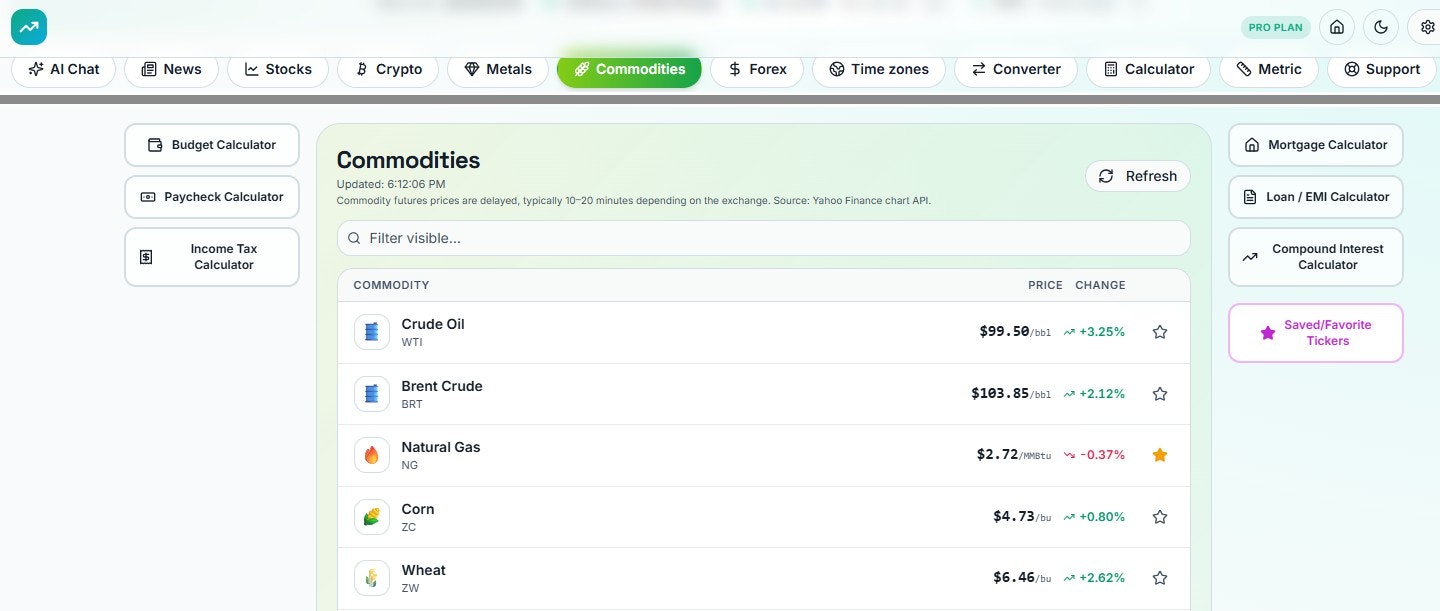Open the Income Tax Calculator
The width and height of the screenshot is (1440, 611).
coord(212,257)
